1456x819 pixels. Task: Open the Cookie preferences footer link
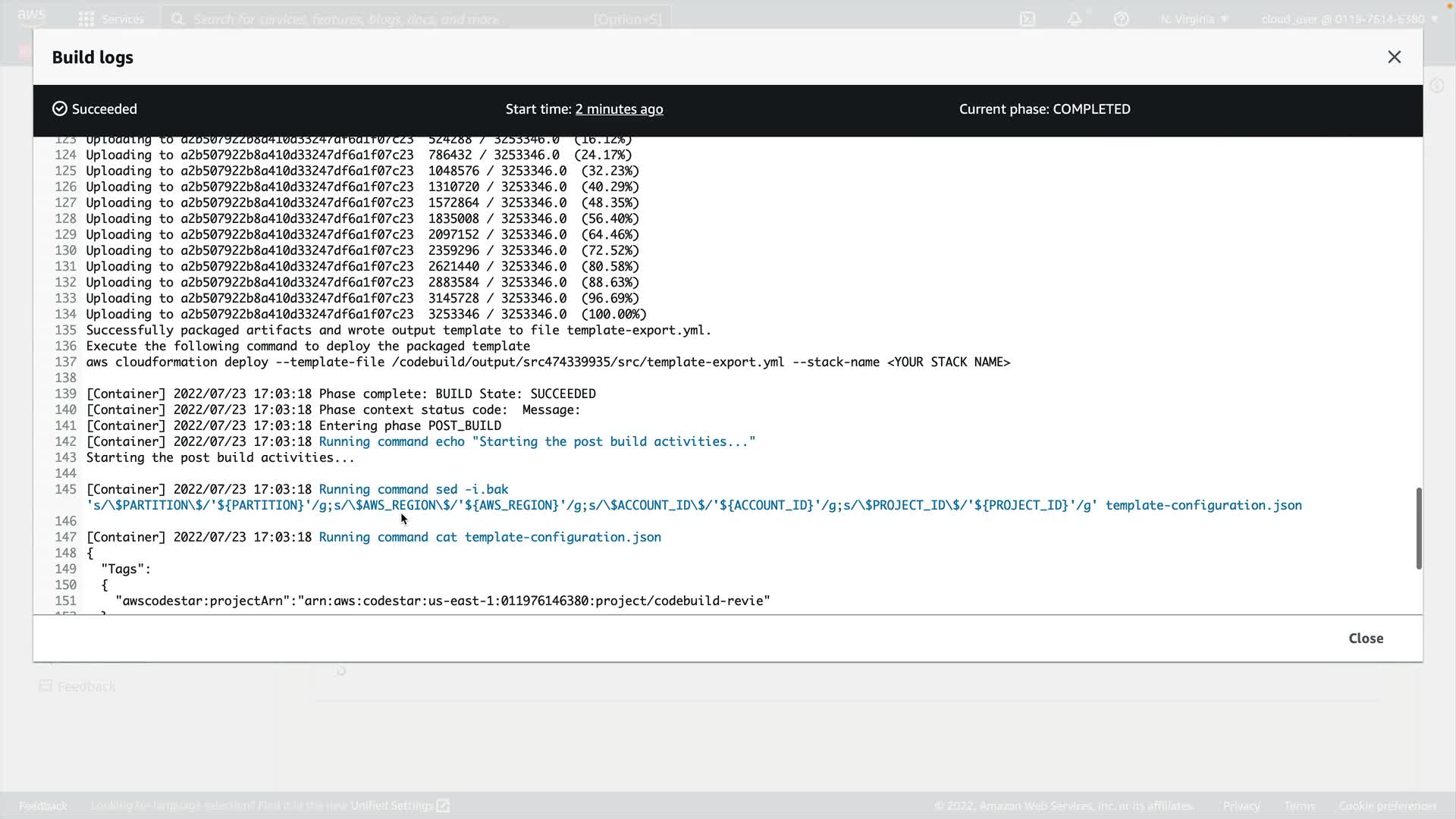tap(1387, 805)
